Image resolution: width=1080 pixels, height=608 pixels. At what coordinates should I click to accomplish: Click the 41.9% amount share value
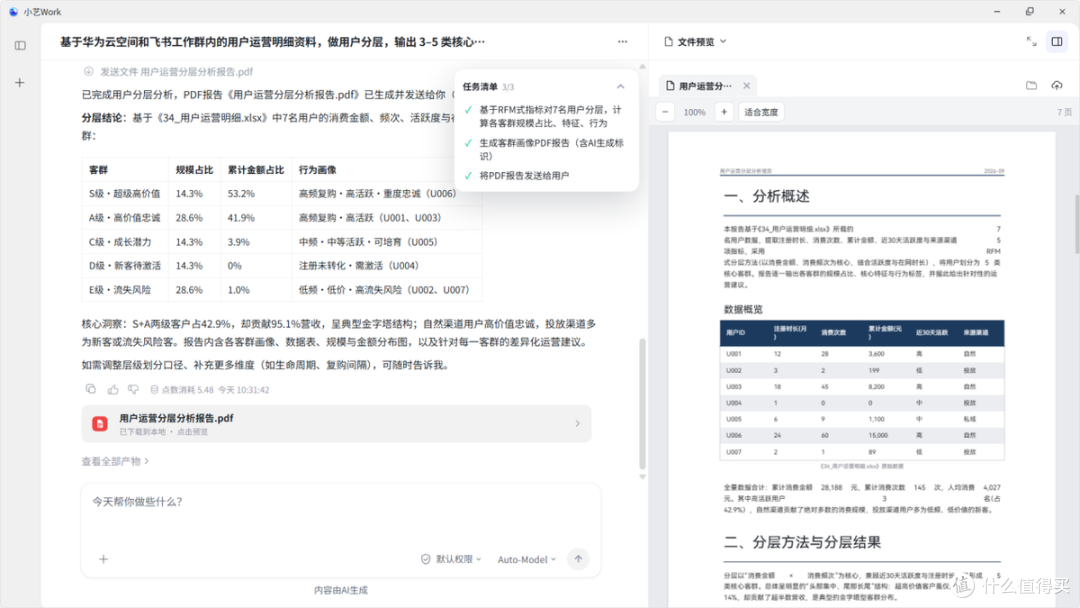(x=241, y=218)
